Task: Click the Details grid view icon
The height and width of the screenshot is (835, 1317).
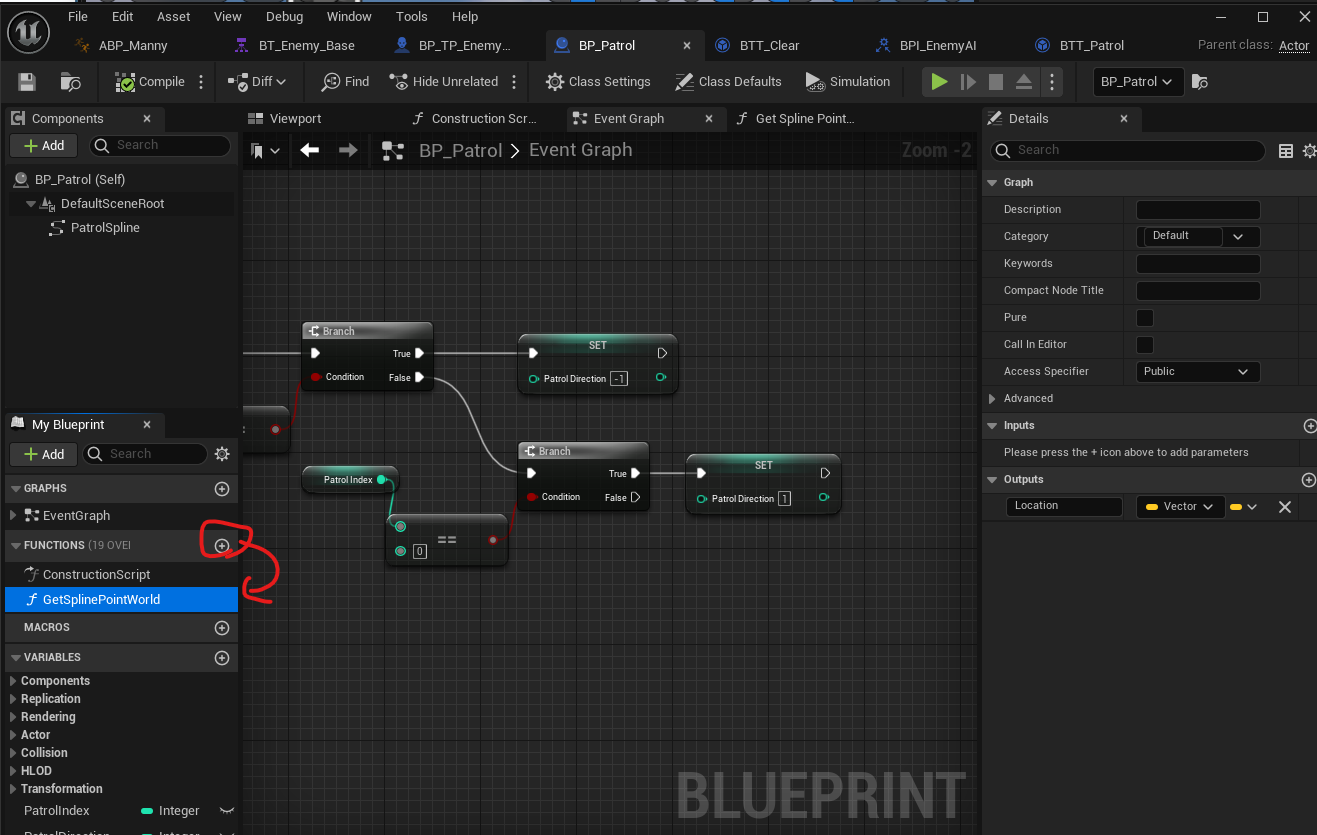Action: pyautogui.click(x=1286, y=151)
